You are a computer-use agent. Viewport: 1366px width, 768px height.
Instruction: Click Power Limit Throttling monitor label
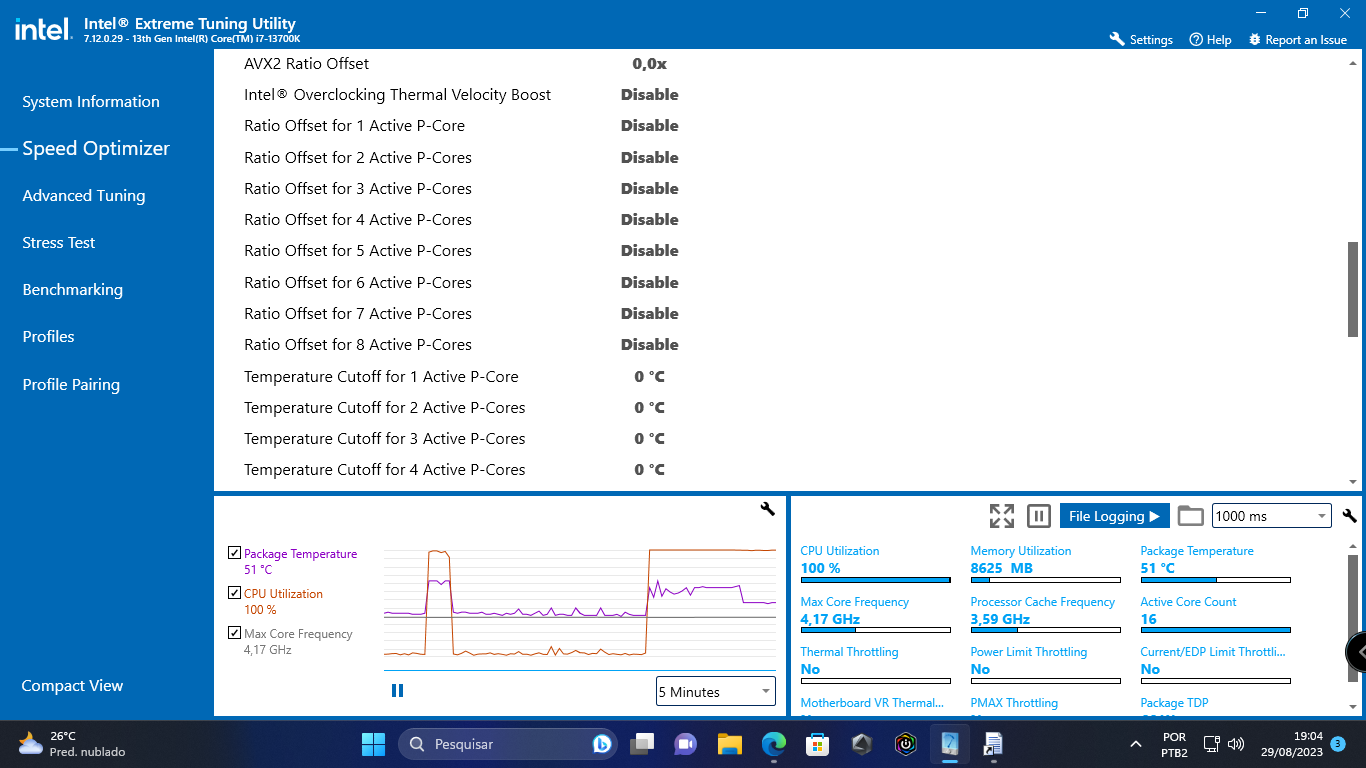coord(1029,652)
